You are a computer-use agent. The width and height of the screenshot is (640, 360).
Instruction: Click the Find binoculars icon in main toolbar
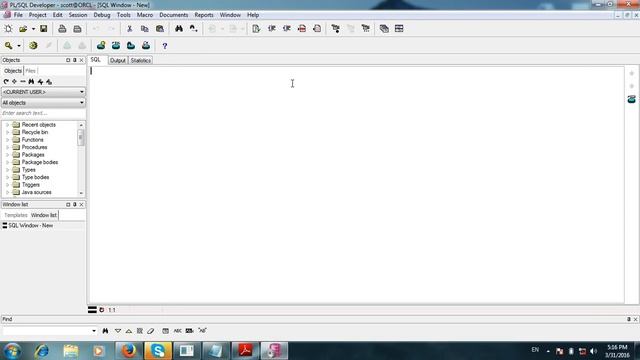click(x=179, y=29)
